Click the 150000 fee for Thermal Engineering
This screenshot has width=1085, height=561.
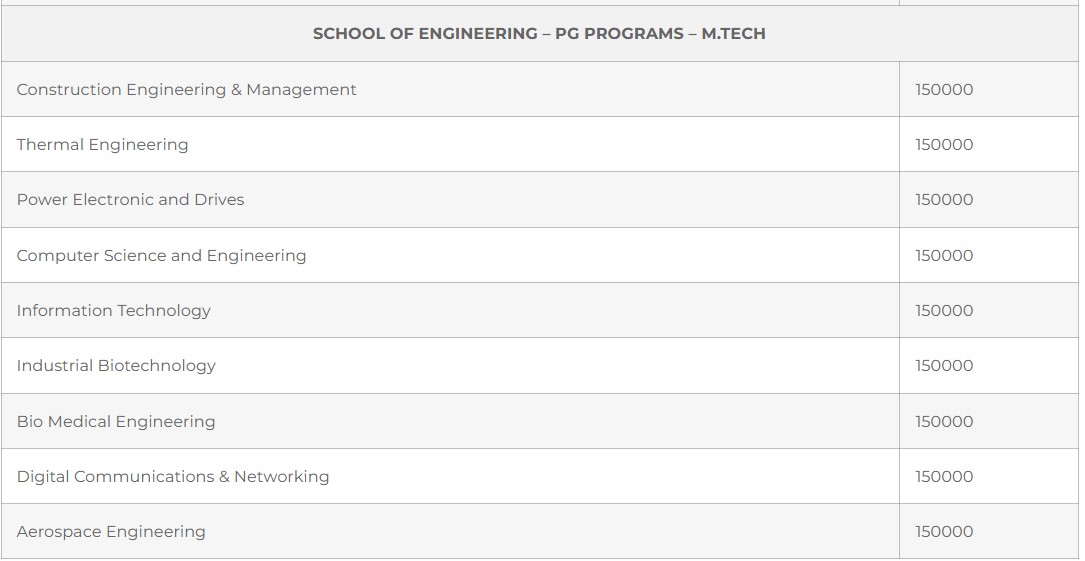click(x=944, y=145)
